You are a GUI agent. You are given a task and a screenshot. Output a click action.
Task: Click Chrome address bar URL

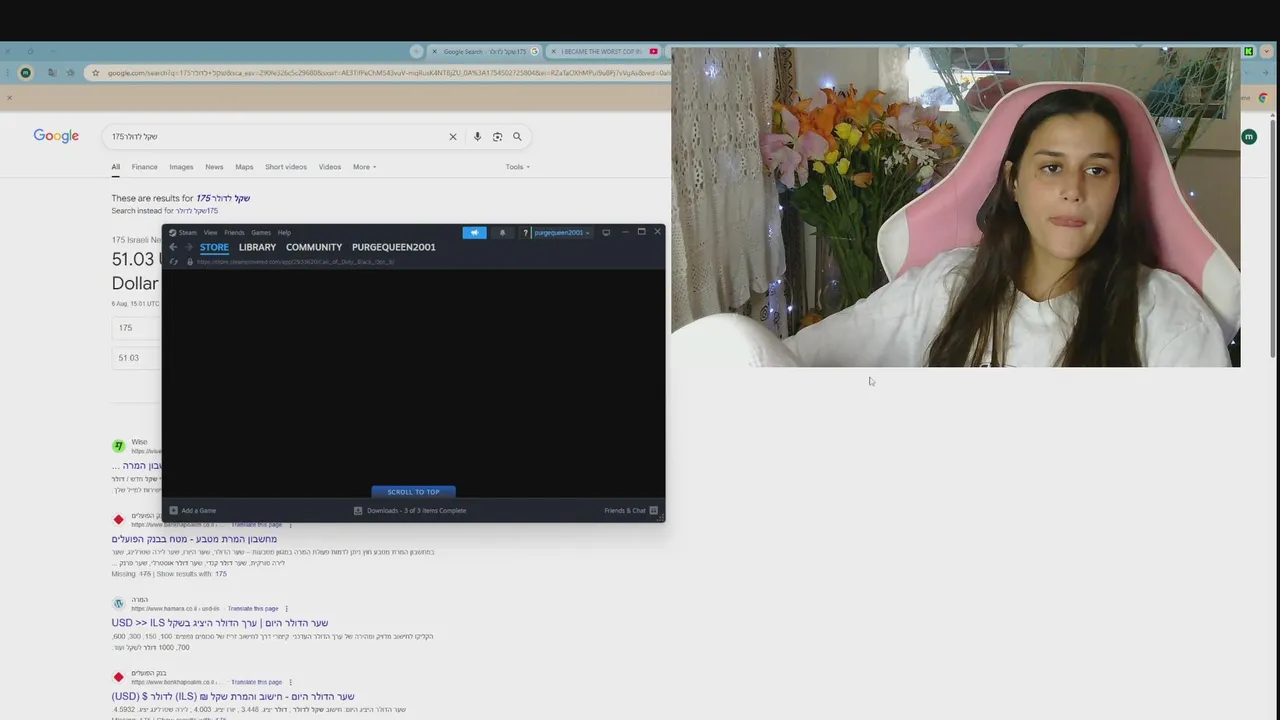[x=388, y=73]
